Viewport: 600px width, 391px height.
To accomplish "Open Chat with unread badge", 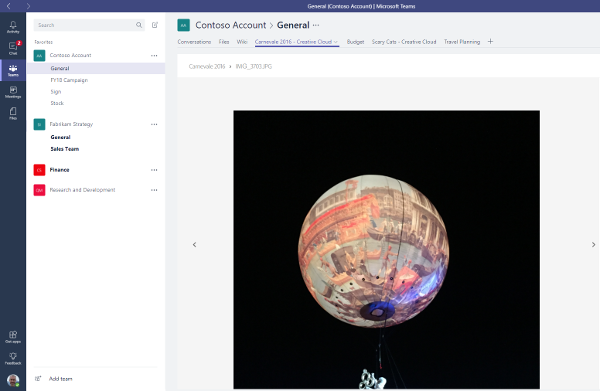I will [13, 48].
